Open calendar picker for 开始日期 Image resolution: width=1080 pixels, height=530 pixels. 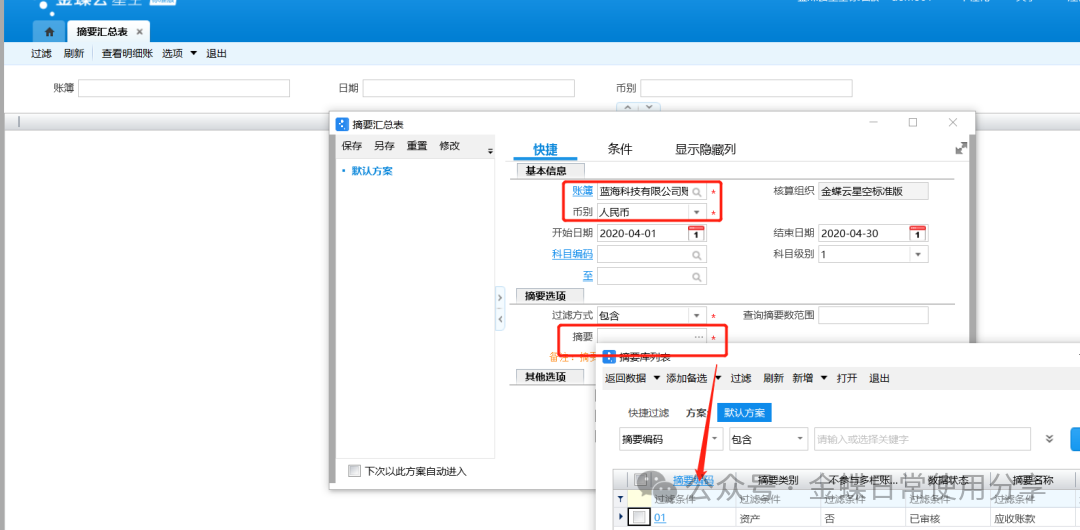(696, 233)
